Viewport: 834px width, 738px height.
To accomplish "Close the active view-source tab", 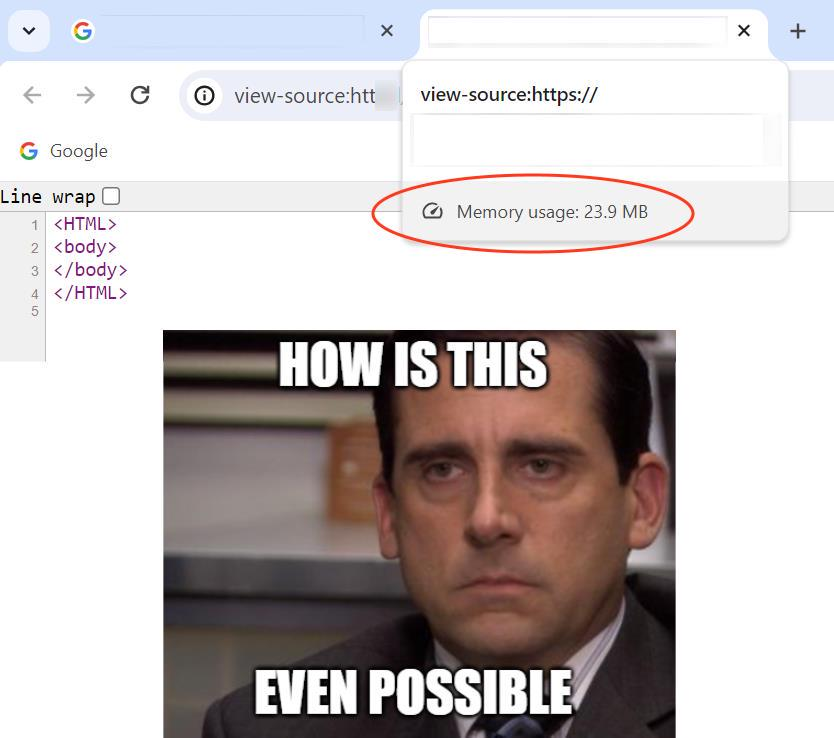I will click(x=744, y=31).
